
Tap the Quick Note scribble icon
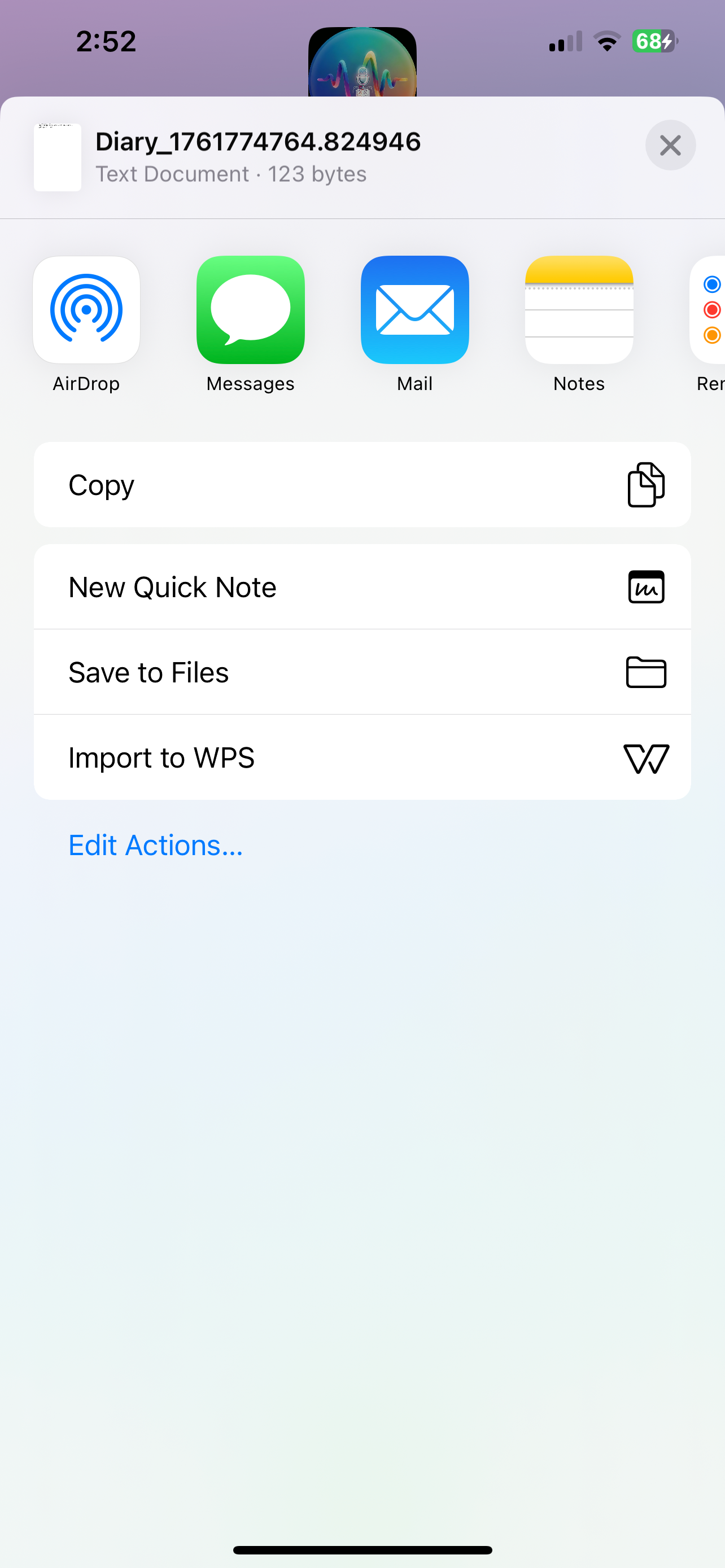[646, 587]
